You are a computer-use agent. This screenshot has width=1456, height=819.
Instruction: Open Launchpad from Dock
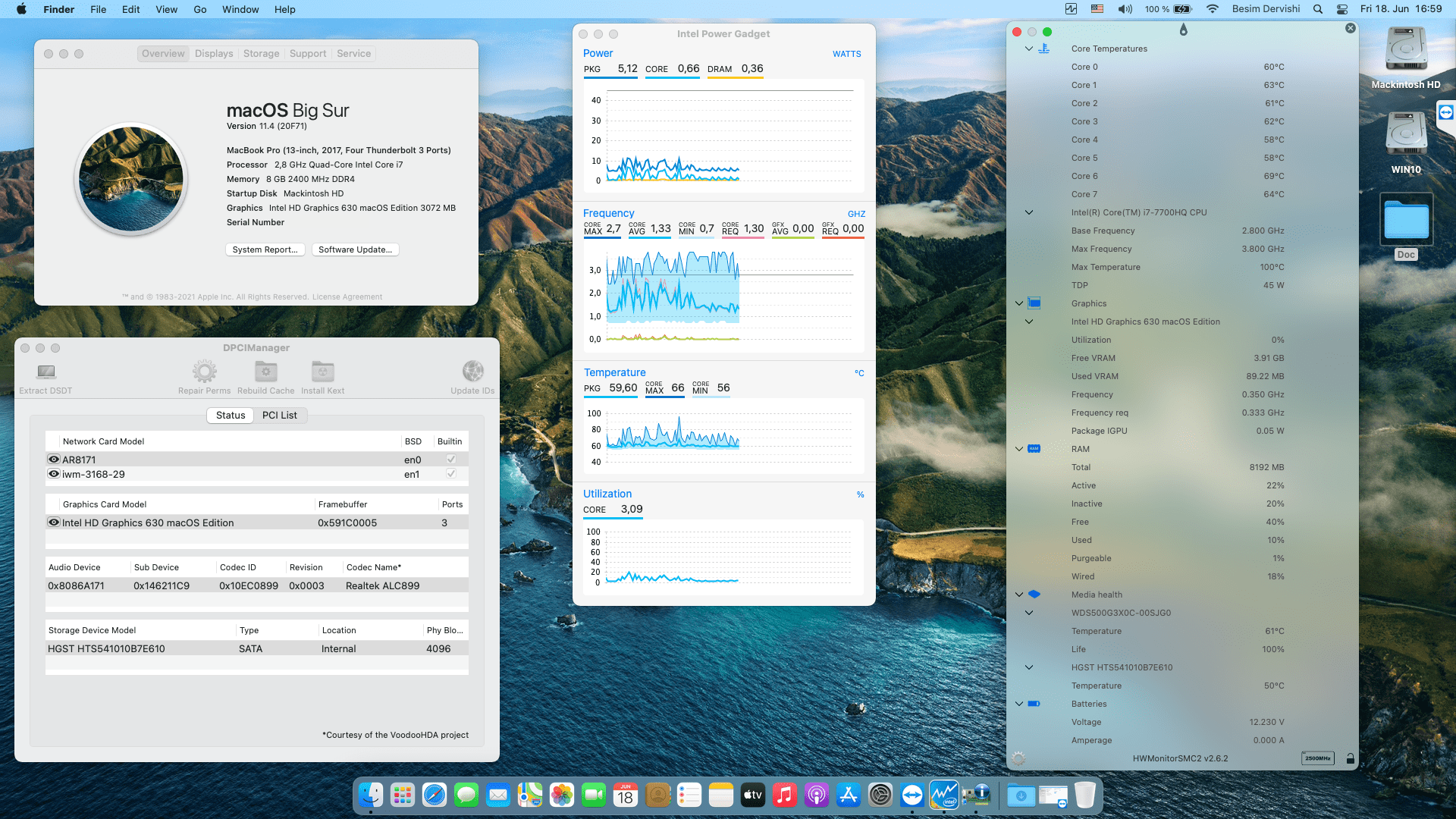point(403,795)
